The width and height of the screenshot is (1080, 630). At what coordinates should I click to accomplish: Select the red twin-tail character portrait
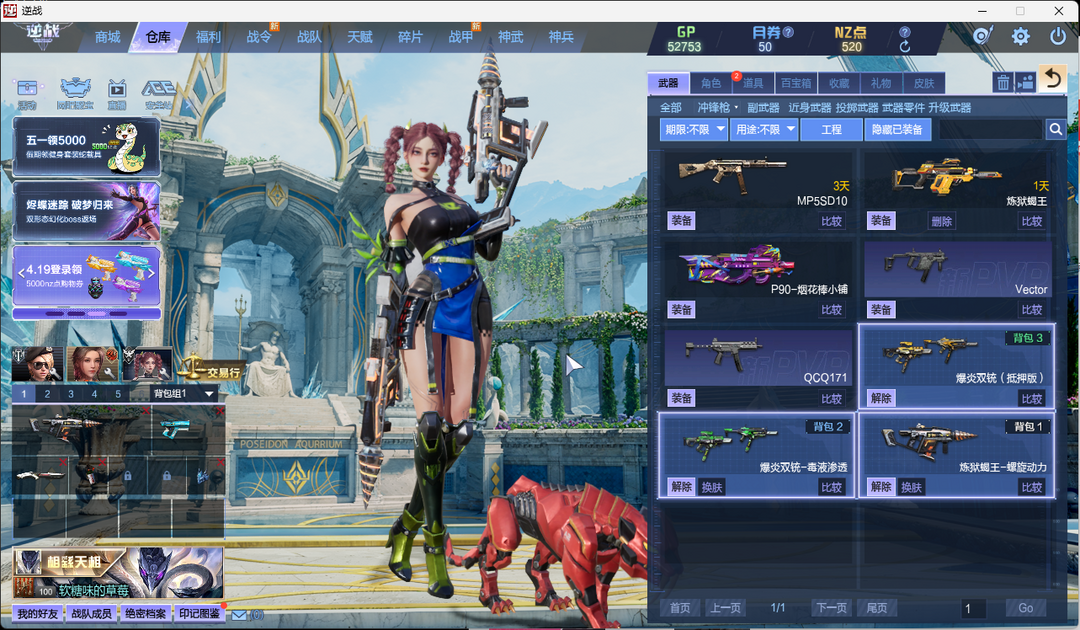pos(147,364)
